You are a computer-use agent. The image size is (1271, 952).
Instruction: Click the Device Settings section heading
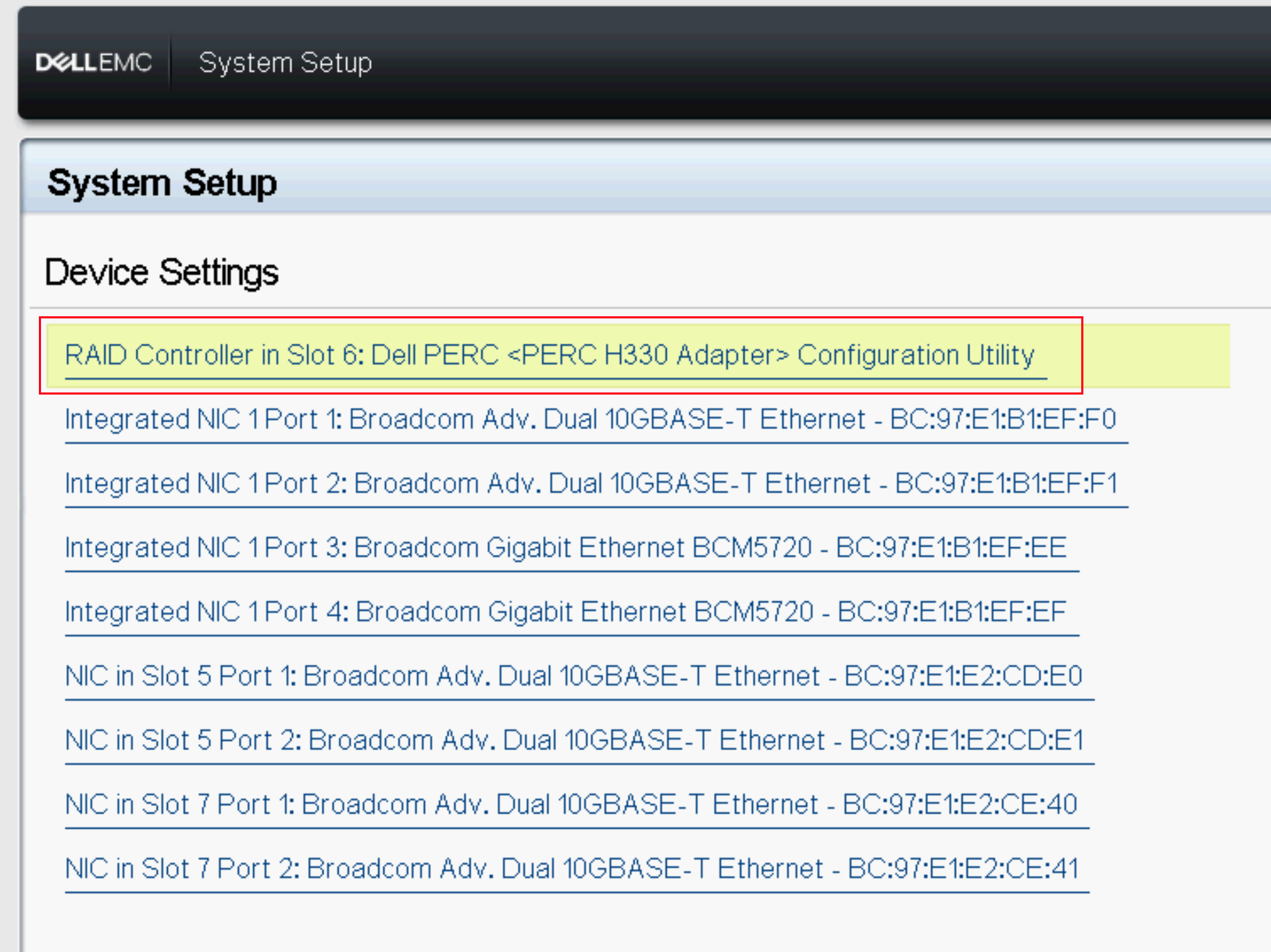click(161, 272)
